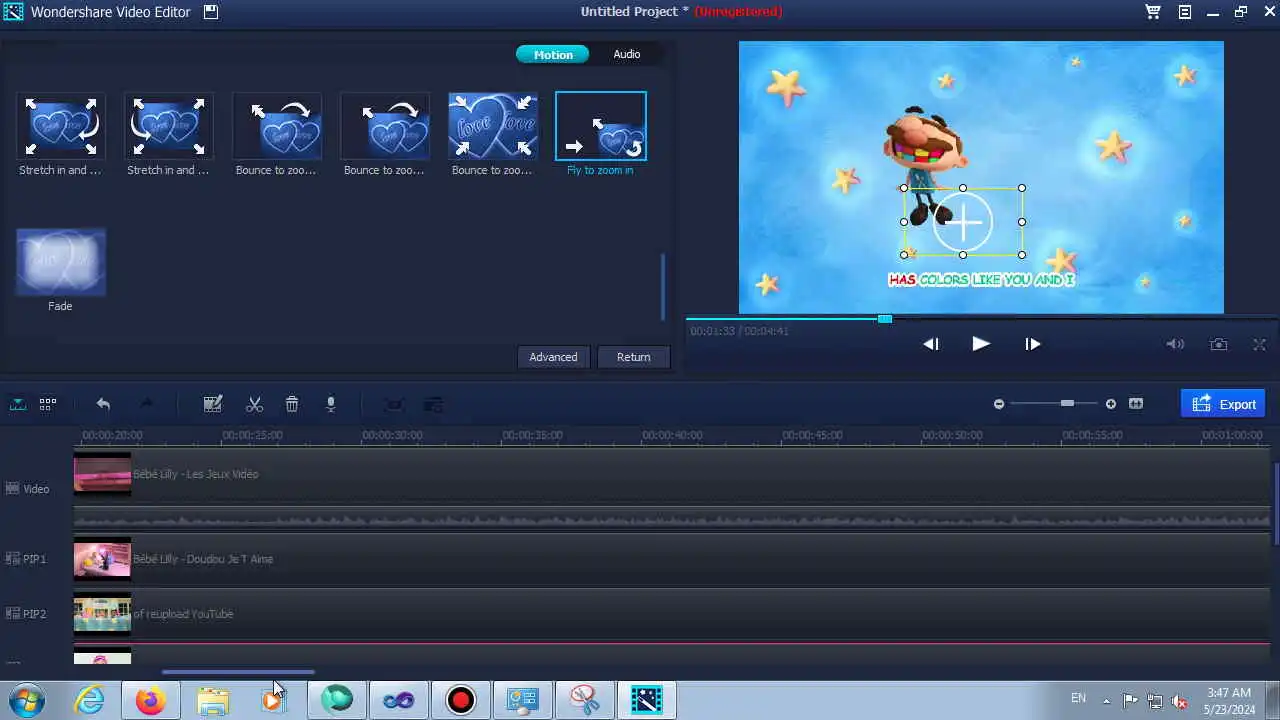The height and width of the screenshot is (720, 1280).
Task: Click the Video track label
Action: click(x=28, y=489)
